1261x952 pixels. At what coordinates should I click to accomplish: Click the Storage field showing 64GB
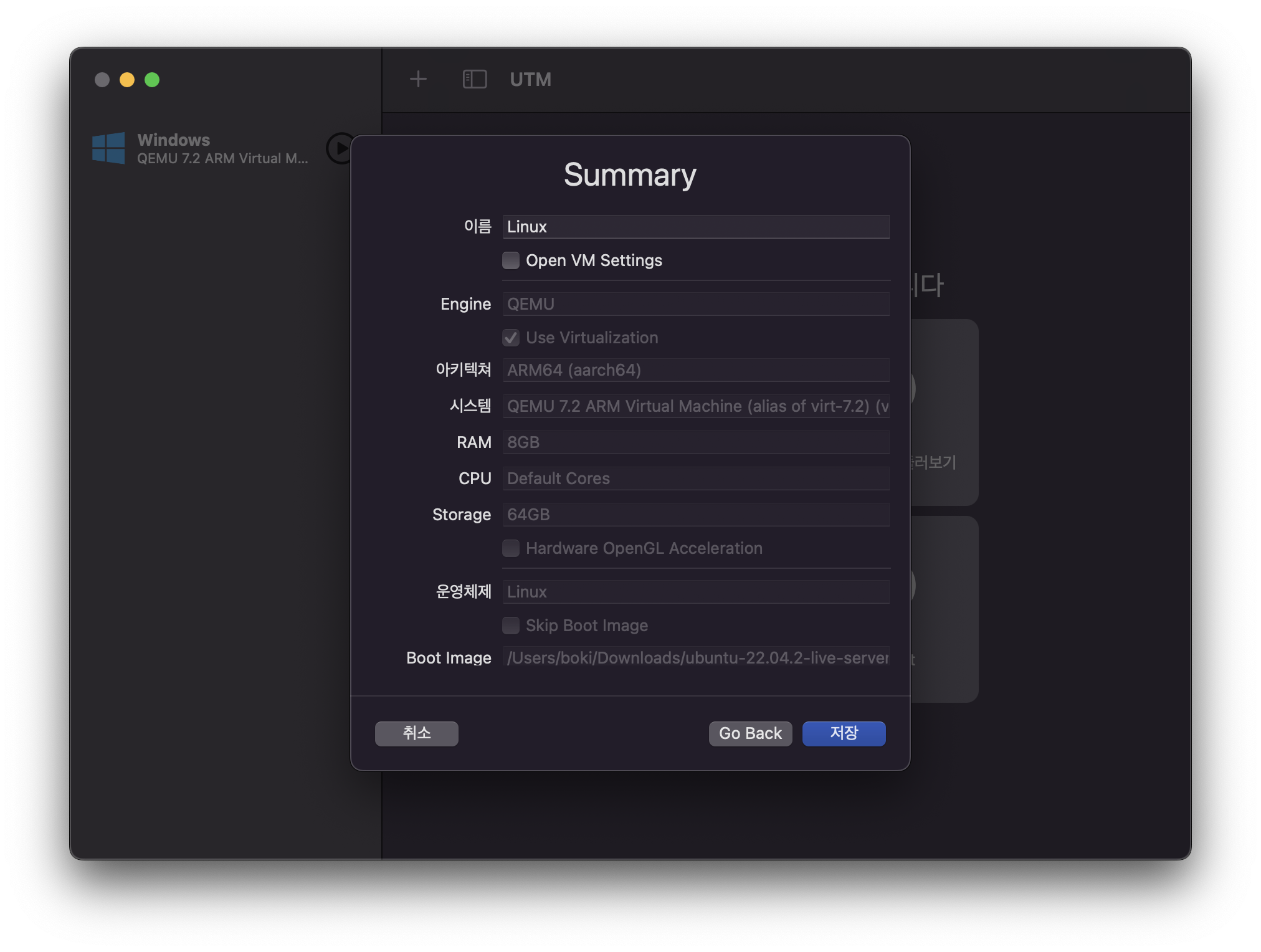695,515
